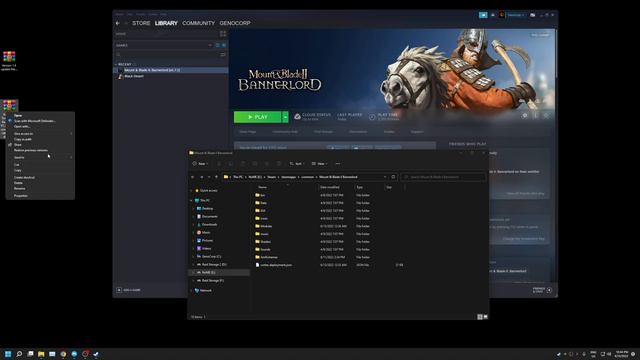The height and width of the screenshot is (360, 640).
Task: Sort by the Date modified column header
Action: [x=330, y=187]
